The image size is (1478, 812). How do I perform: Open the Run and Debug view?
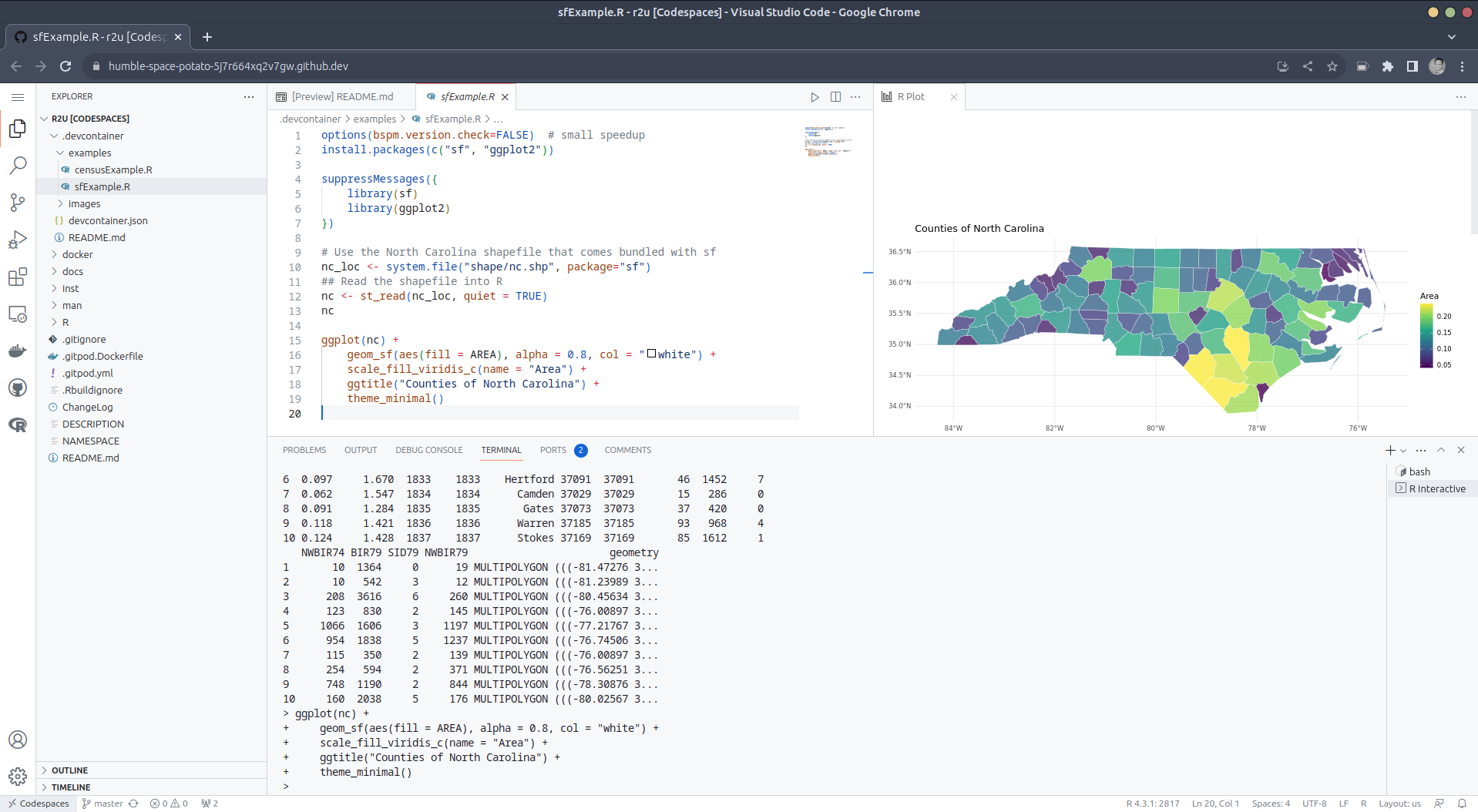pos(18,240)
